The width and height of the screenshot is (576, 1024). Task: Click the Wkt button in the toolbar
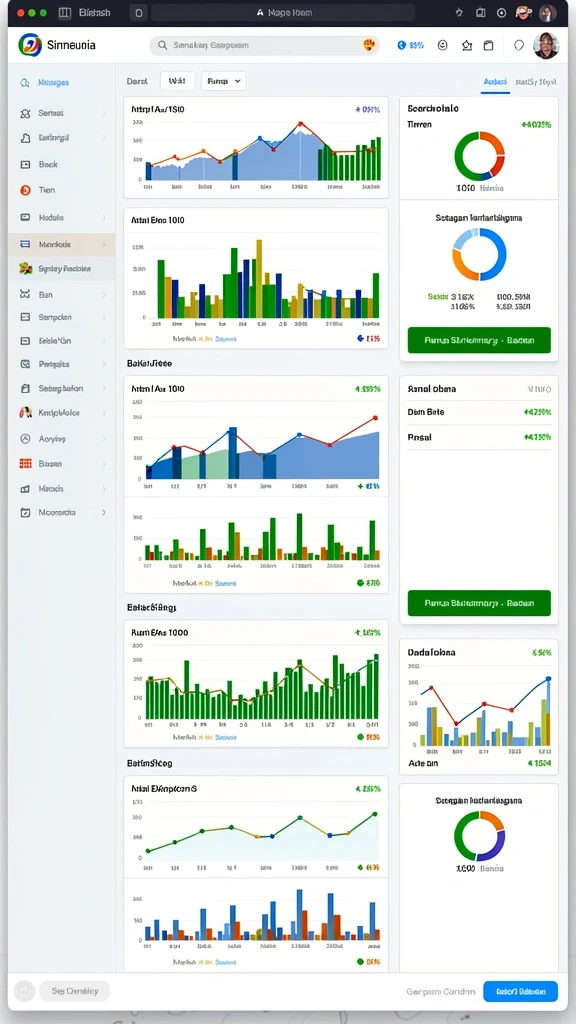coord(177,81)
